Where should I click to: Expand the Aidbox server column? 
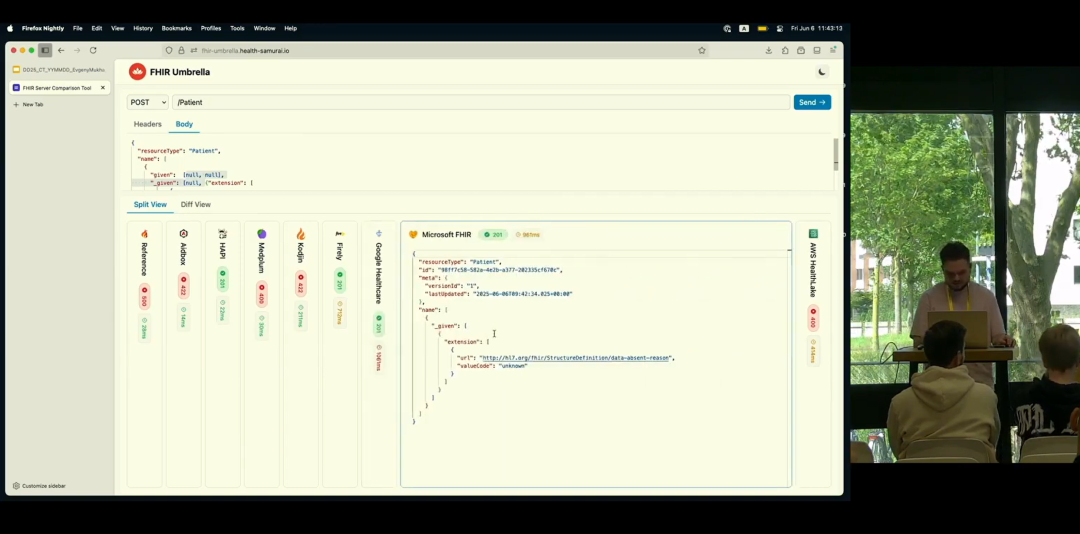[183, 354]
